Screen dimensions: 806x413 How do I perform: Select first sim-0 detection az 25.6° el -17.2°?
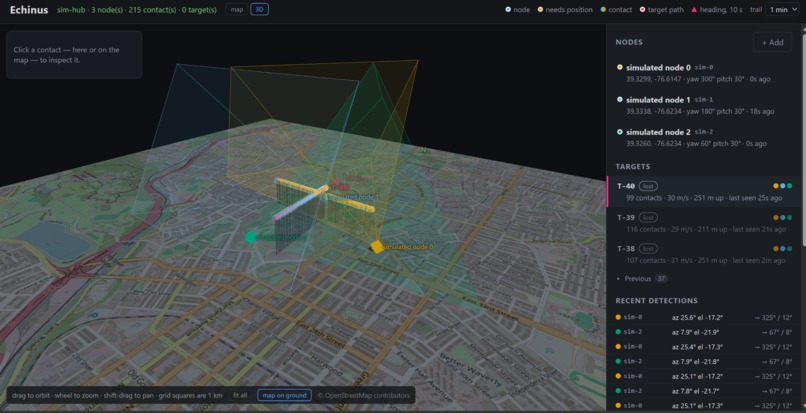click(x=703, y=317)
